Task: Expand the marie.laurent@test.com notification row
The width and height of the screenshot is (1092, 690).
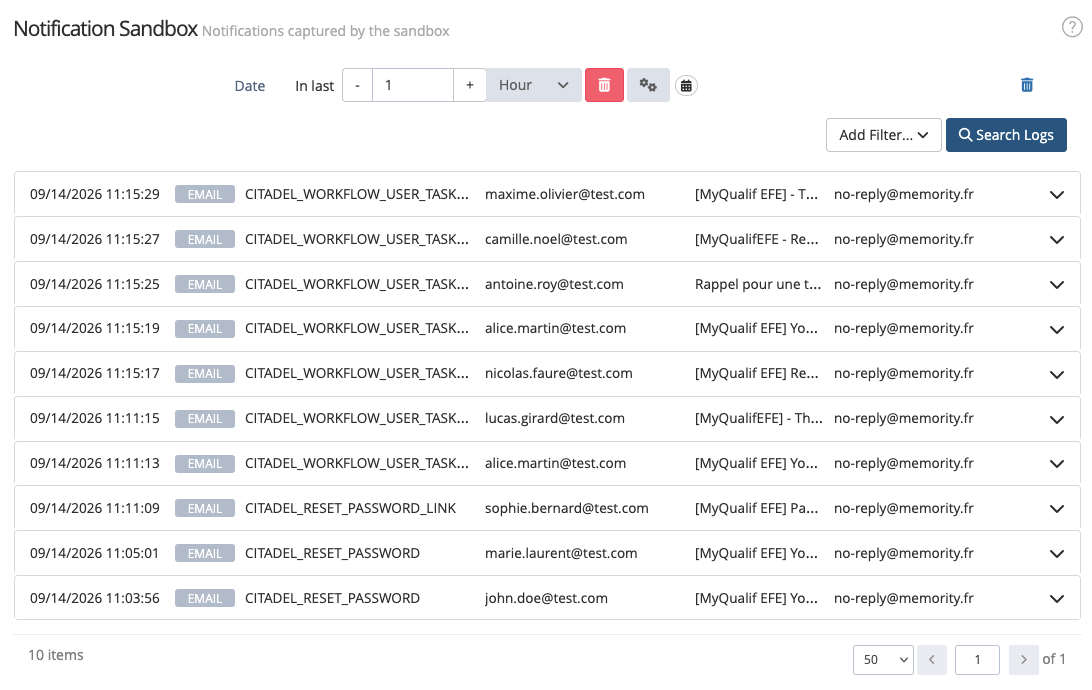Action: point(1056,554)
